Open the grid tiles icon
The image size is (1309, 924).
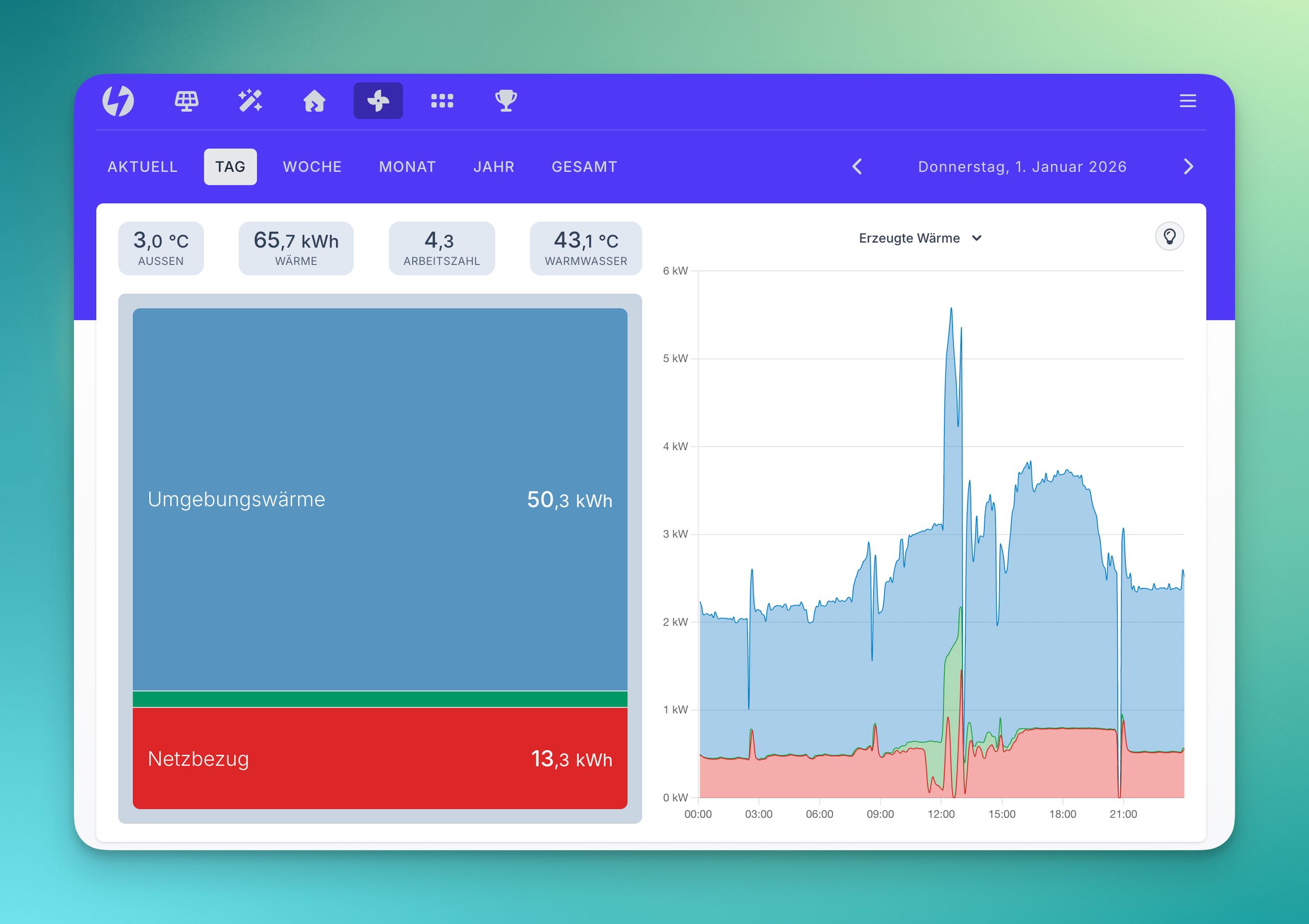(442, 101)
